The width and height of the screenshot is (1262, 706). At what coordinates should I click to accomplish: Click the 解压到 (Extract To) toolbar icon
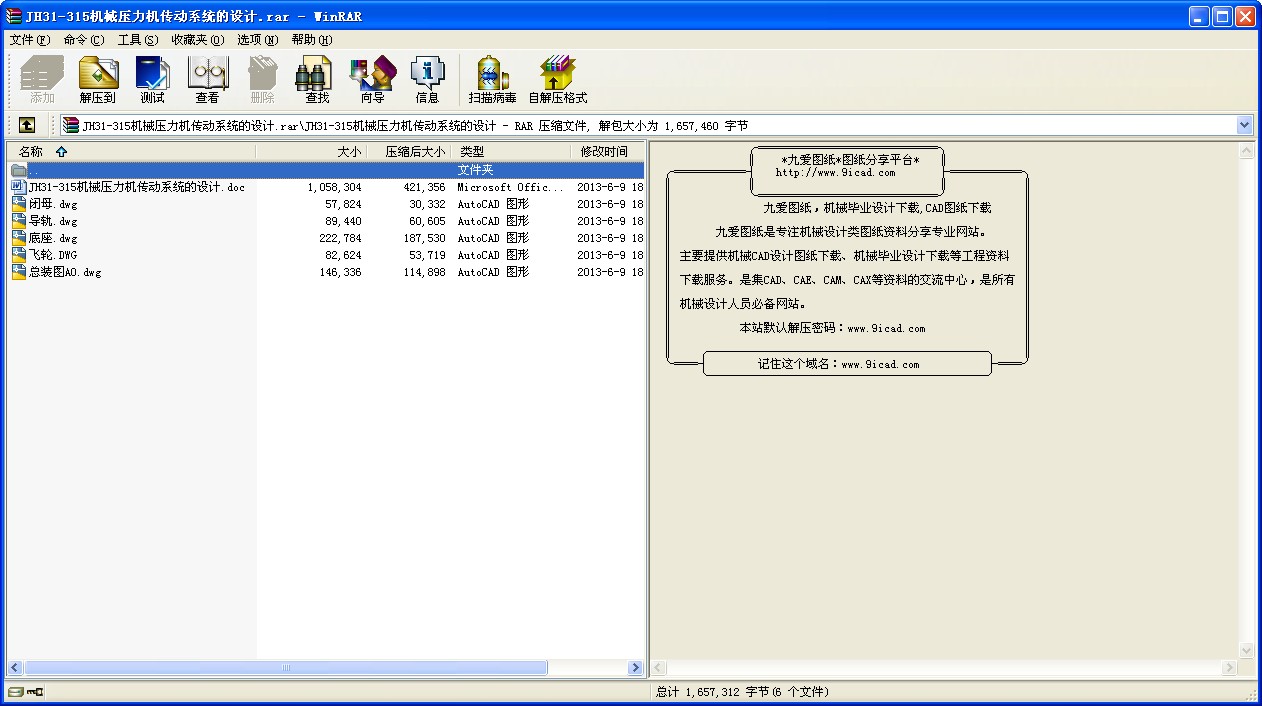click(x=97, y=80)
